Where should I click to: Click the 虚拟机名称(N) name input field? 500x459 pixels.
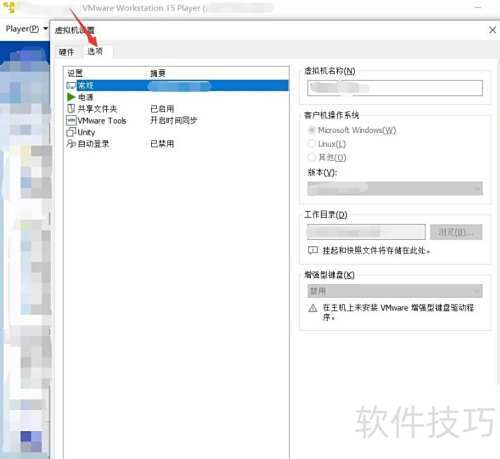point(395,88)
